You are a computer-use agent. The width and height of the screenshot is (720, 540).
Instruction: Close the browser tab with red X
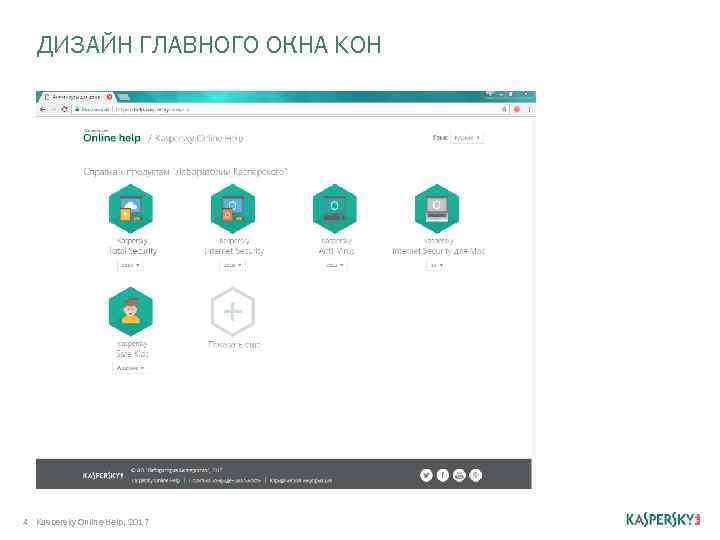click(x=109, y=97)
